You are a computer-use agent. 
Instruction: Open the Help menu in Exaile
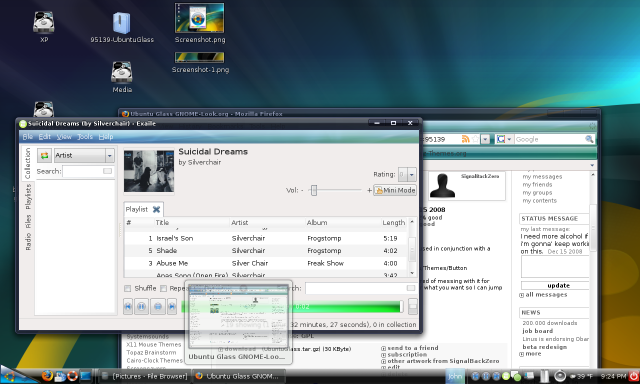[x=106, y=137]
